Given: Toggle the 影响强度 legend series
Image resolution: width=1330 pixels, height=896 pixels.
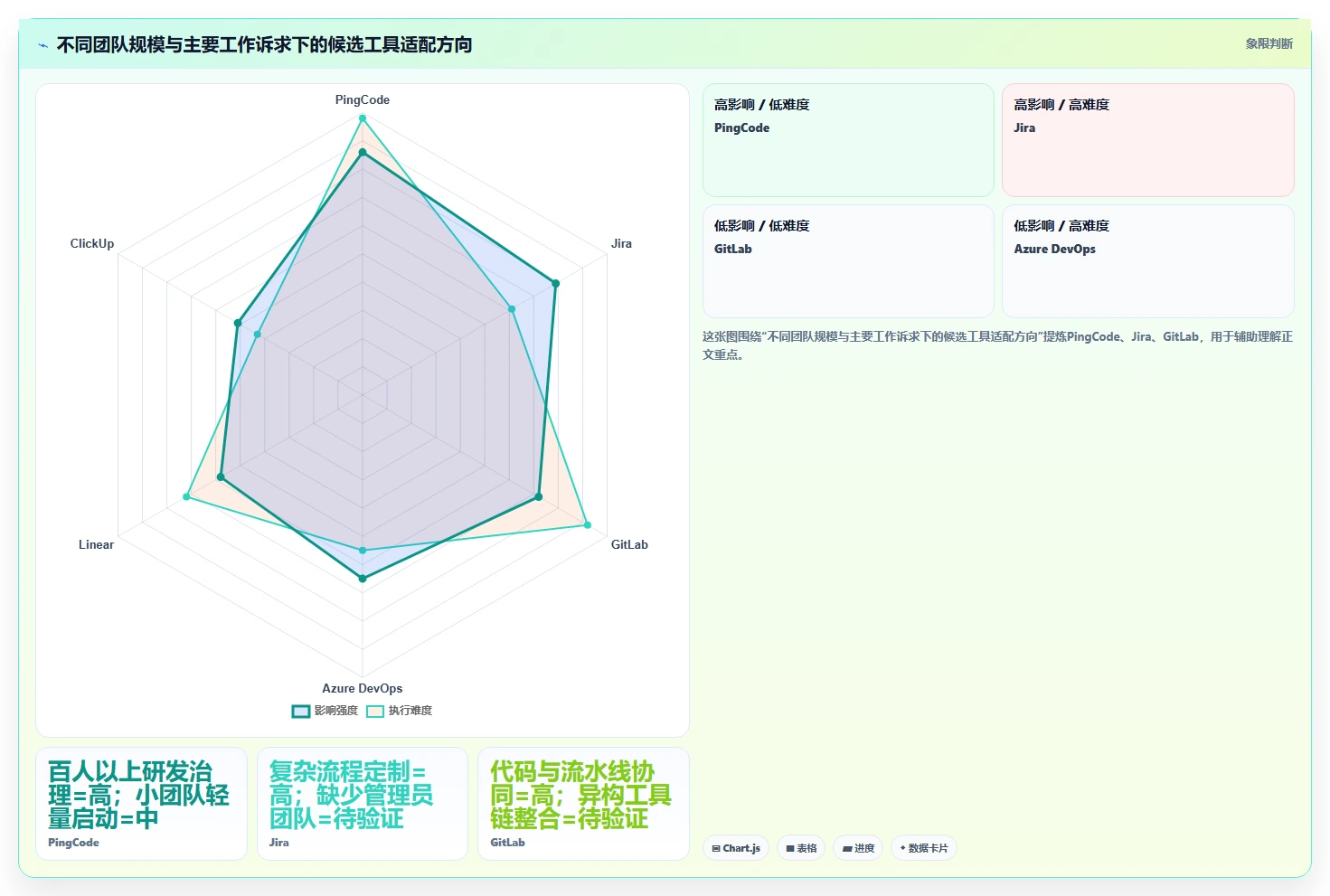Looking at the screenshot, I should point(325,711).
